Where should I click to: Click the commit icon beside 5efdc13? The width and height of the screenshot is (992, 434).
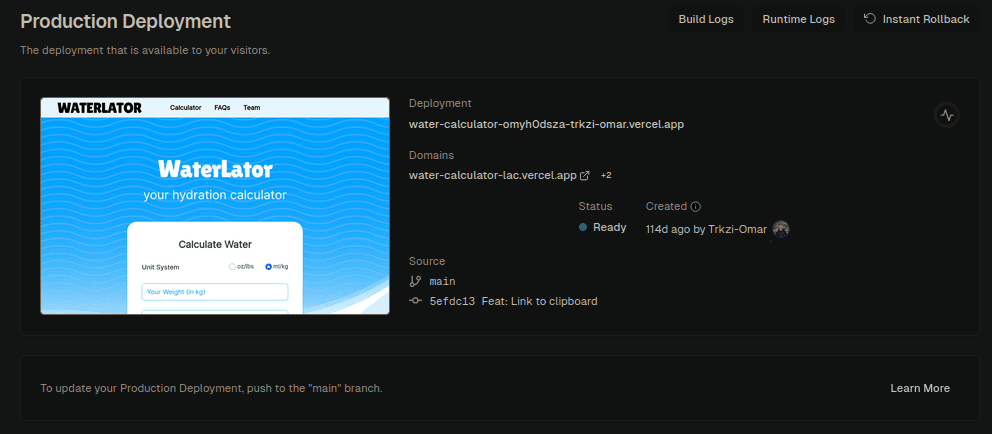click(416, 301)
